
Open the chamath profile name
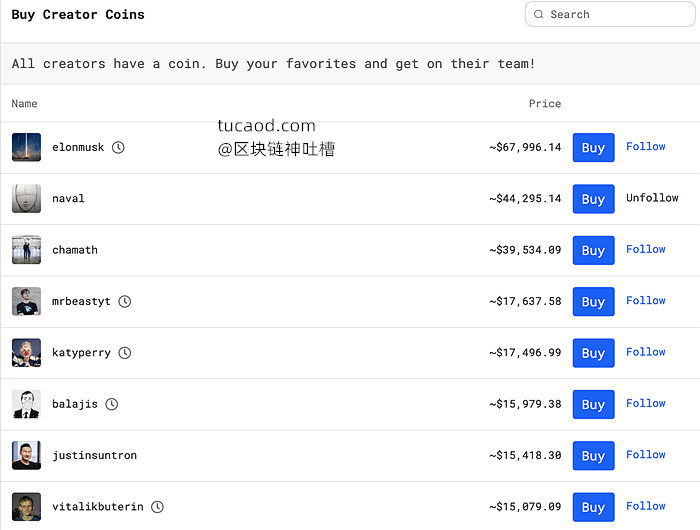point(75,250)
